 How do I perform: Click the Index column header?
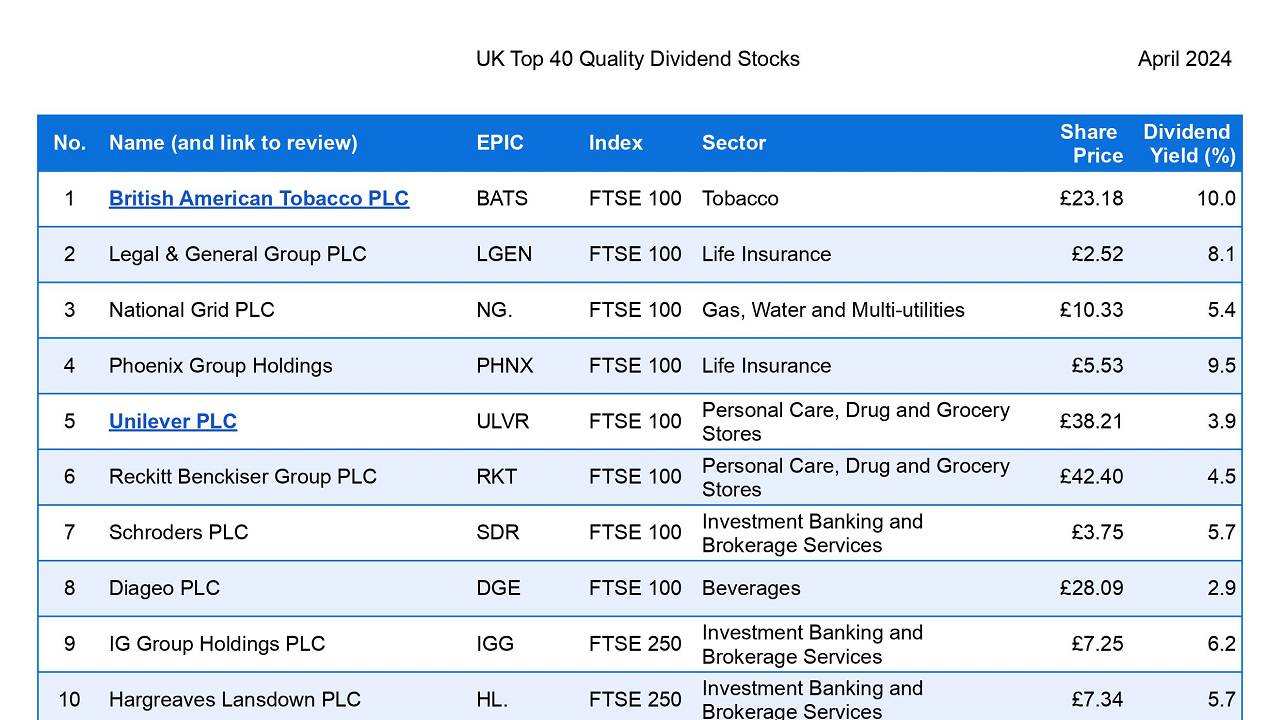point(616,143)
